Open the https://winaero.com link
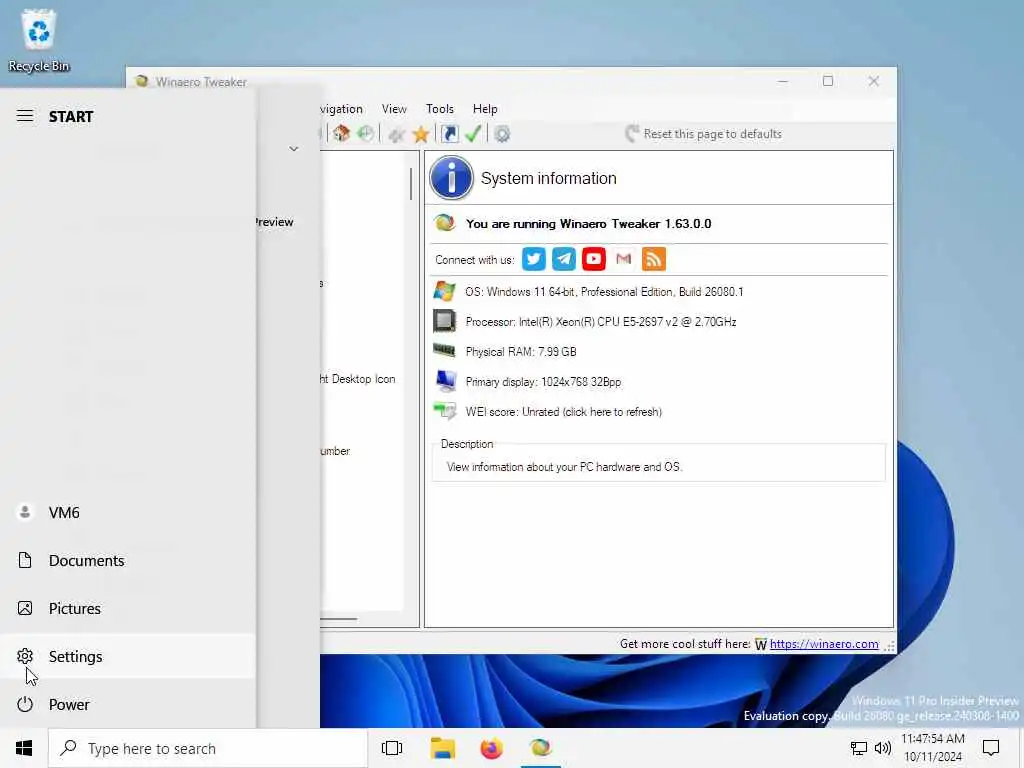Screen dimensions: 1024x768 point(824,644)
